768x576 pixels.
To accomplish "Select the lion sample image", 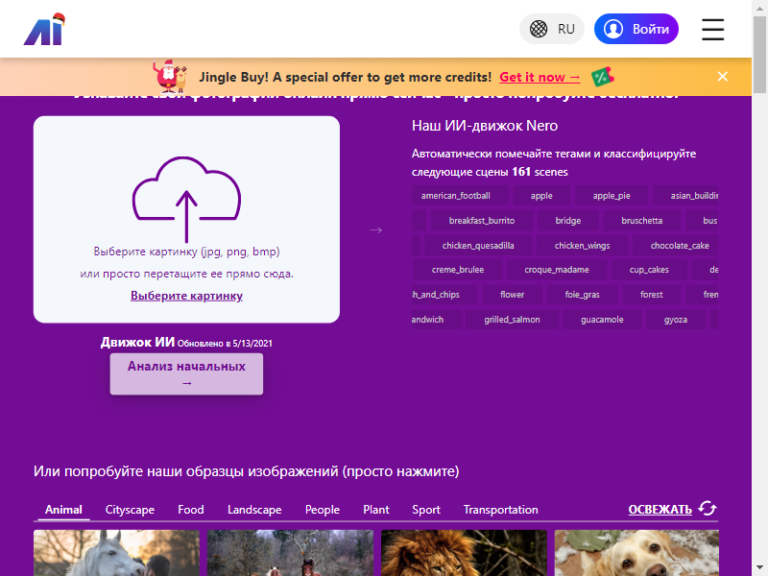I will pos(464,552).
